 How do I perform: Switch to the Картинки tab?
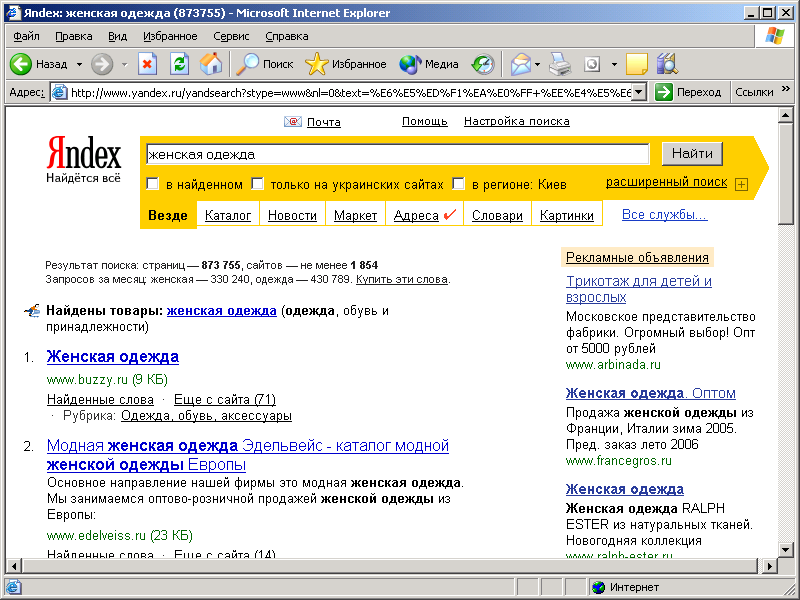pyautogui.click(x=567, y=215)
